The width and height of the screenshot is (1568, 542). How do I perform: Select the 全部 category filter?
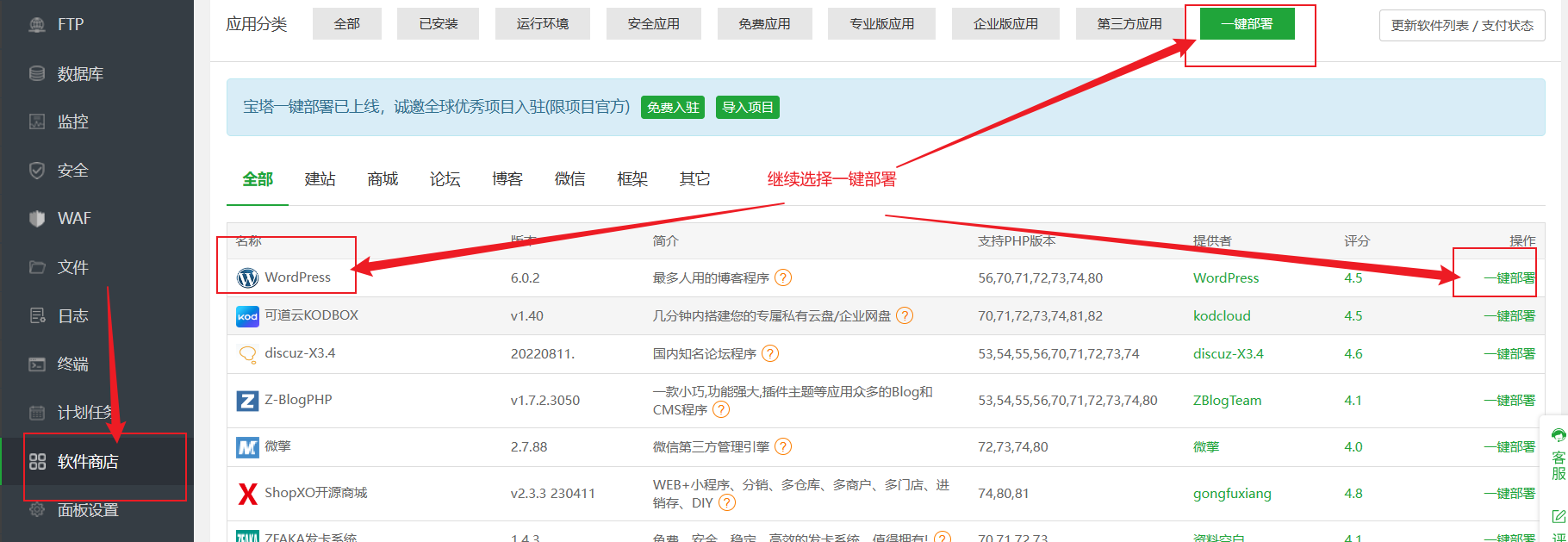[347, 24]
